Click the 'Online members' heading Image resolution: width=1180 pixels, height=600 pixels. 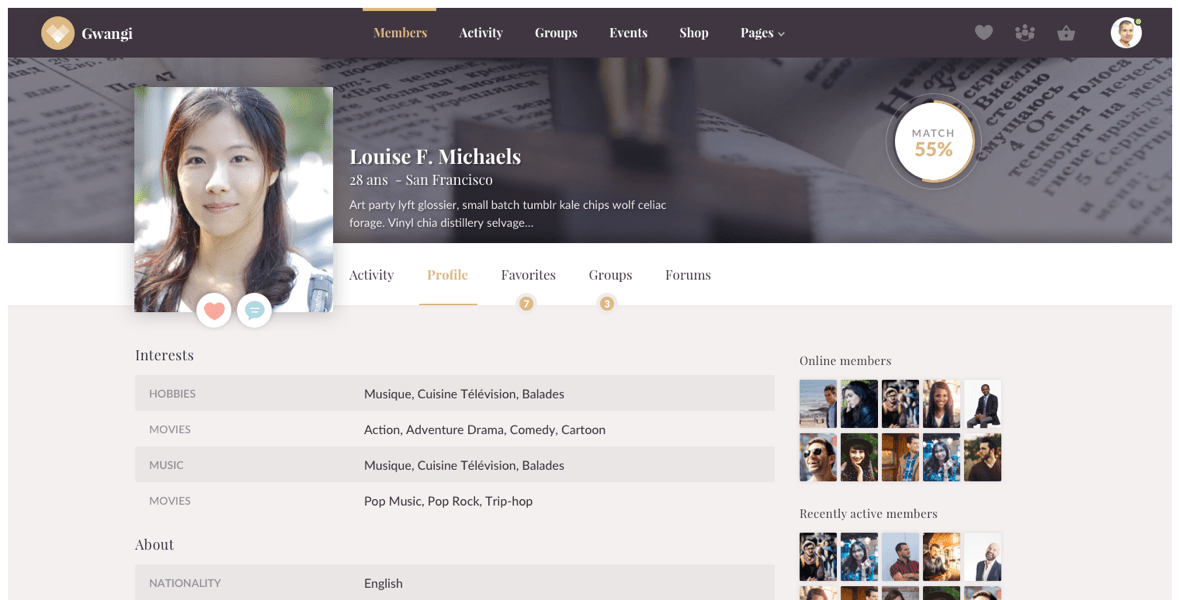coord(845,361)
